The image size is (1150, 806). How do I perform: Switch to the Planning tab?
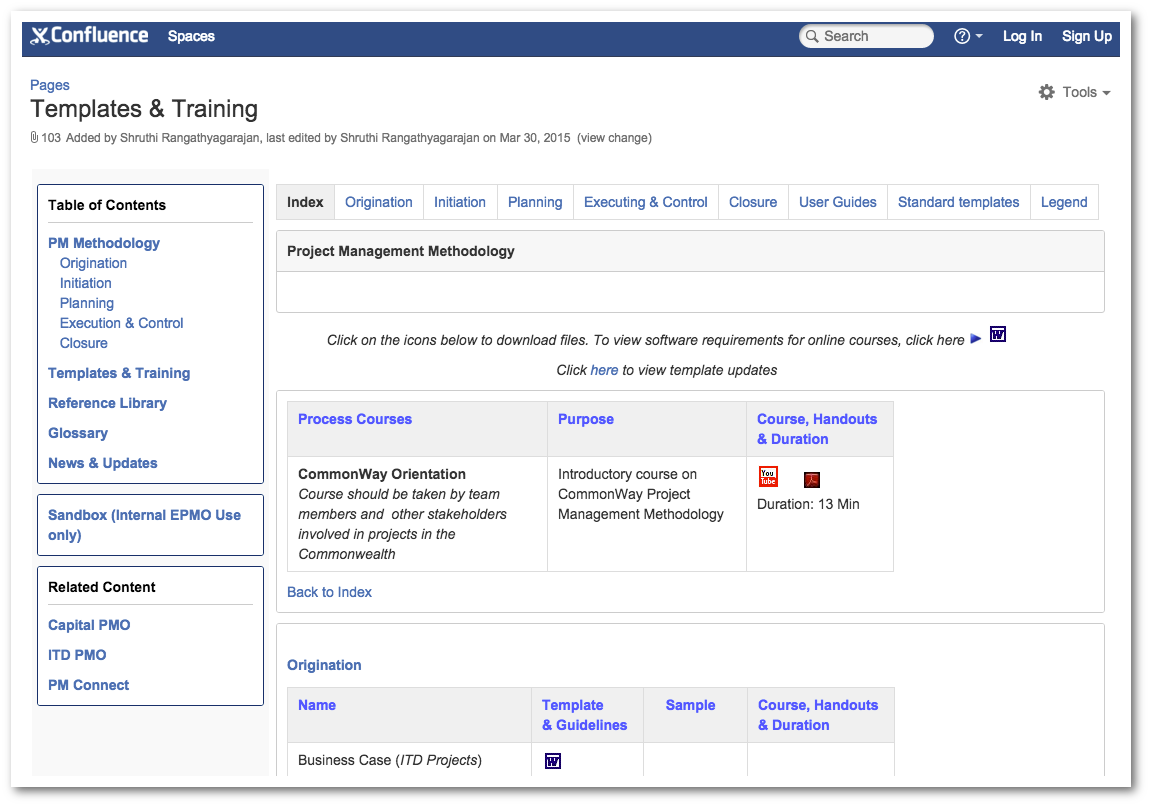[535, 202]
